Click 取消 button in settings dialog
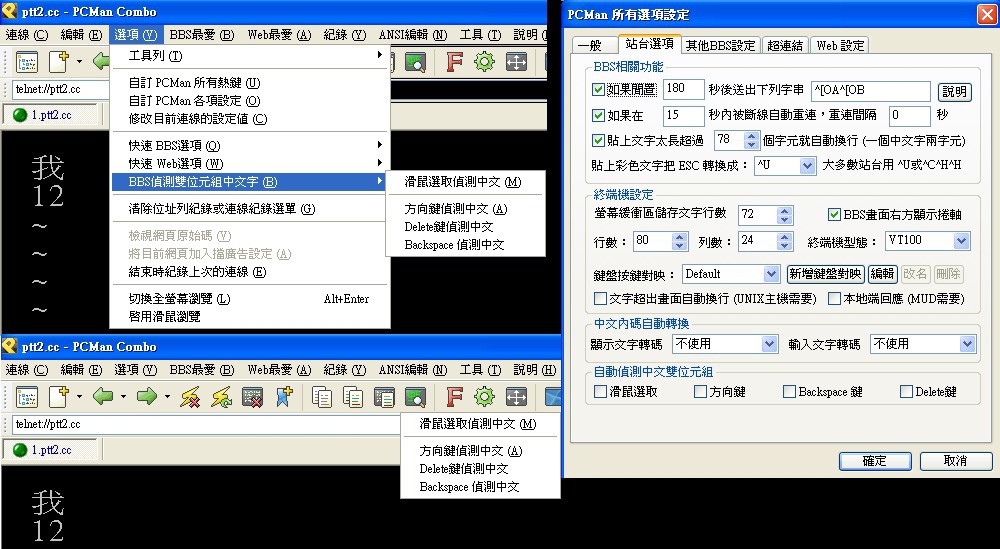Image resolution: width=1000 pixels, height=549 pixels. tap(955, 461)
